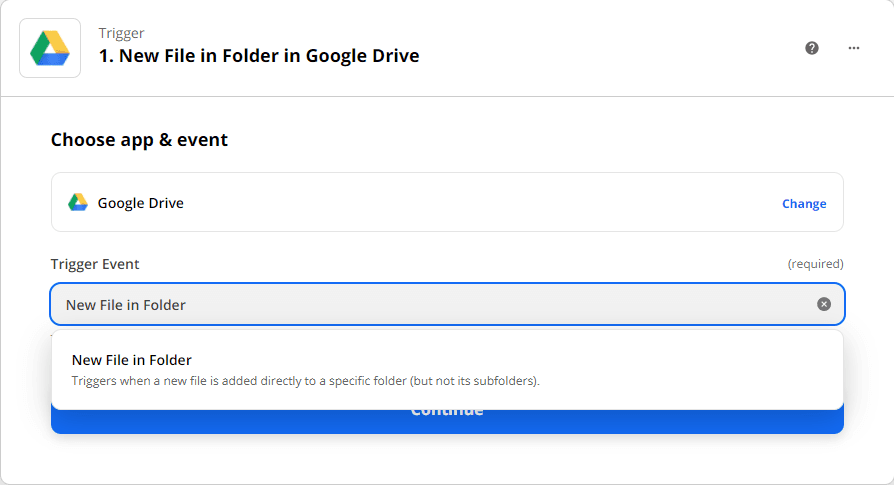Viewport: 894px width, 485px height.
Task: Click the "(required)" indicator text
Action: click(x=815, y=264)
